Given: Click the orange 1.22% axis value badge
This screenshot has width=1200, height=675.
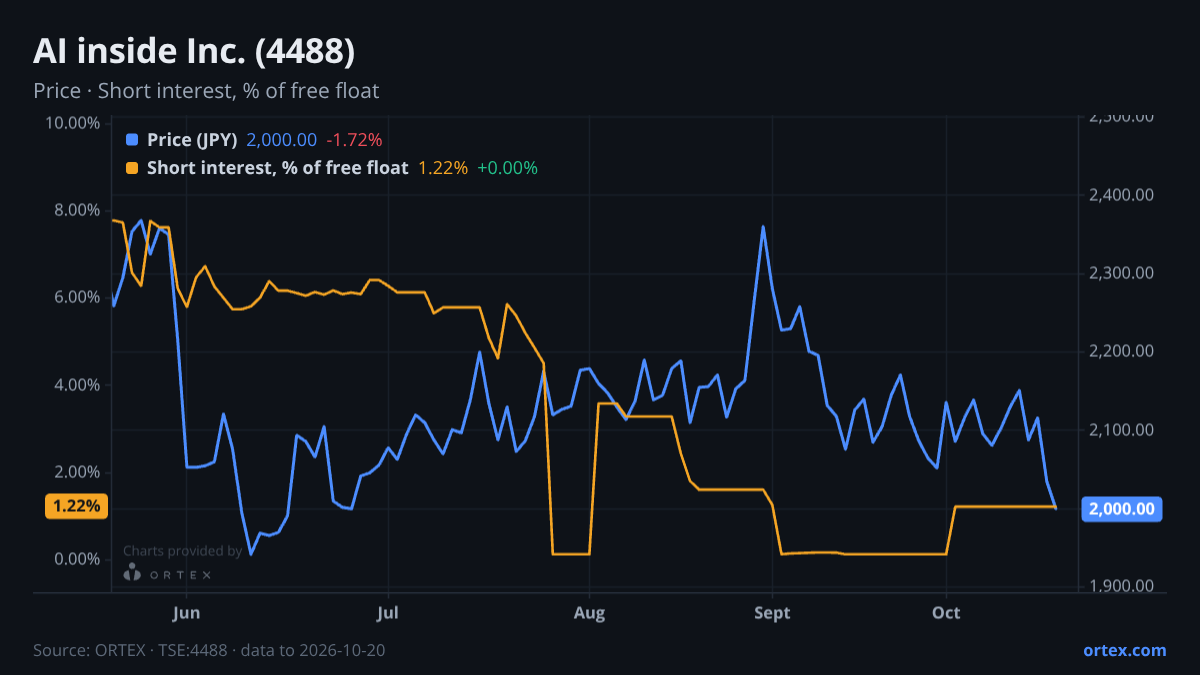Looking at the screenshot, I should (76, 506).
